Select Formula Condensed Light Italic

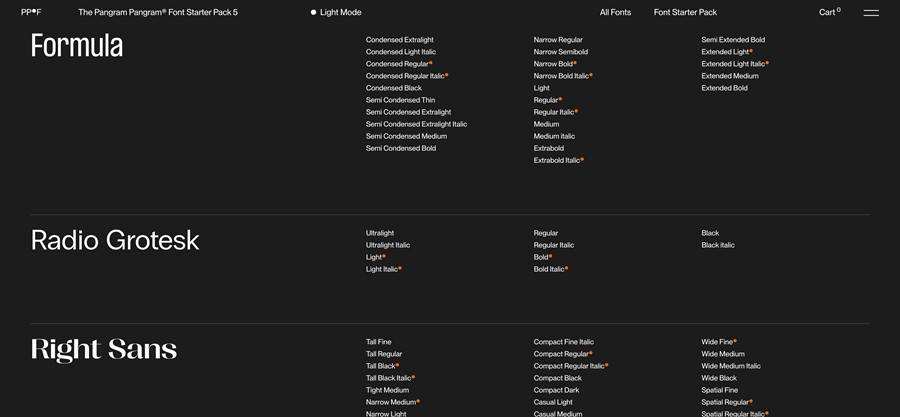pos(401,52)
